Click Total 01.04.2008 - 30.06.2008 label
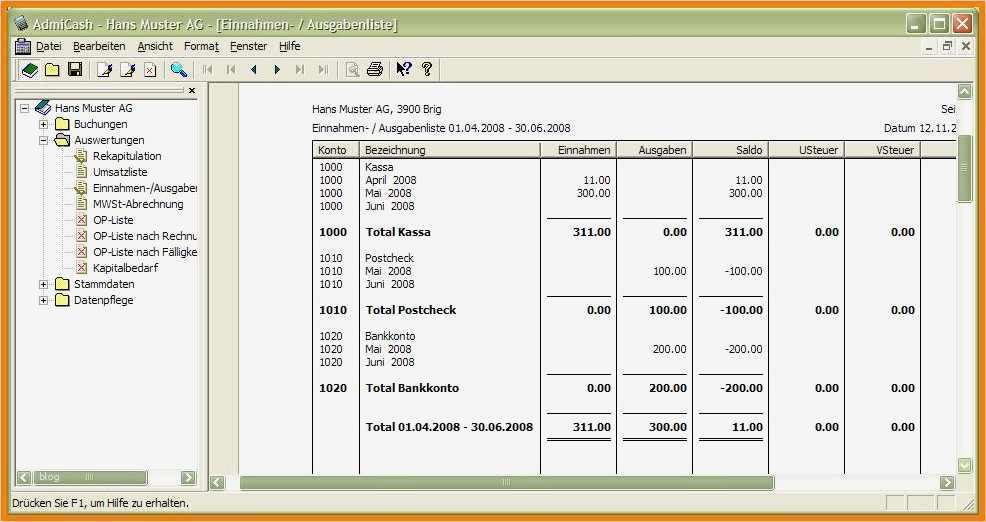The image size is (986, 522). [449, 427]
